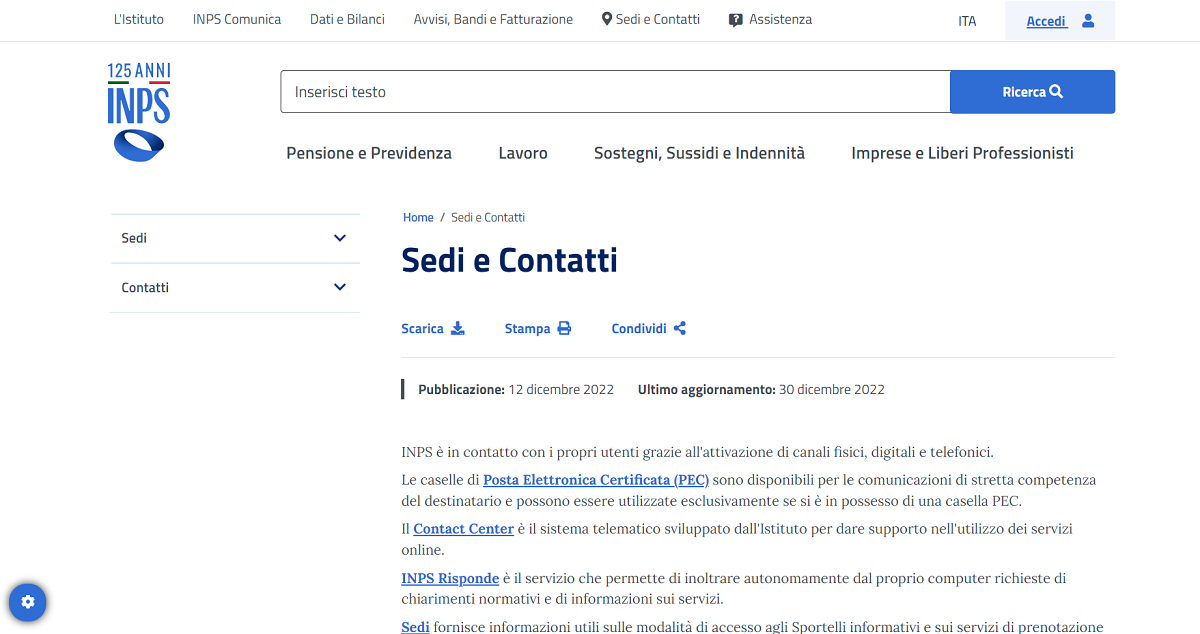Open the Pensione e Previdenza menu
This screenshot has height=634, width=1200.
click(369, 153)
